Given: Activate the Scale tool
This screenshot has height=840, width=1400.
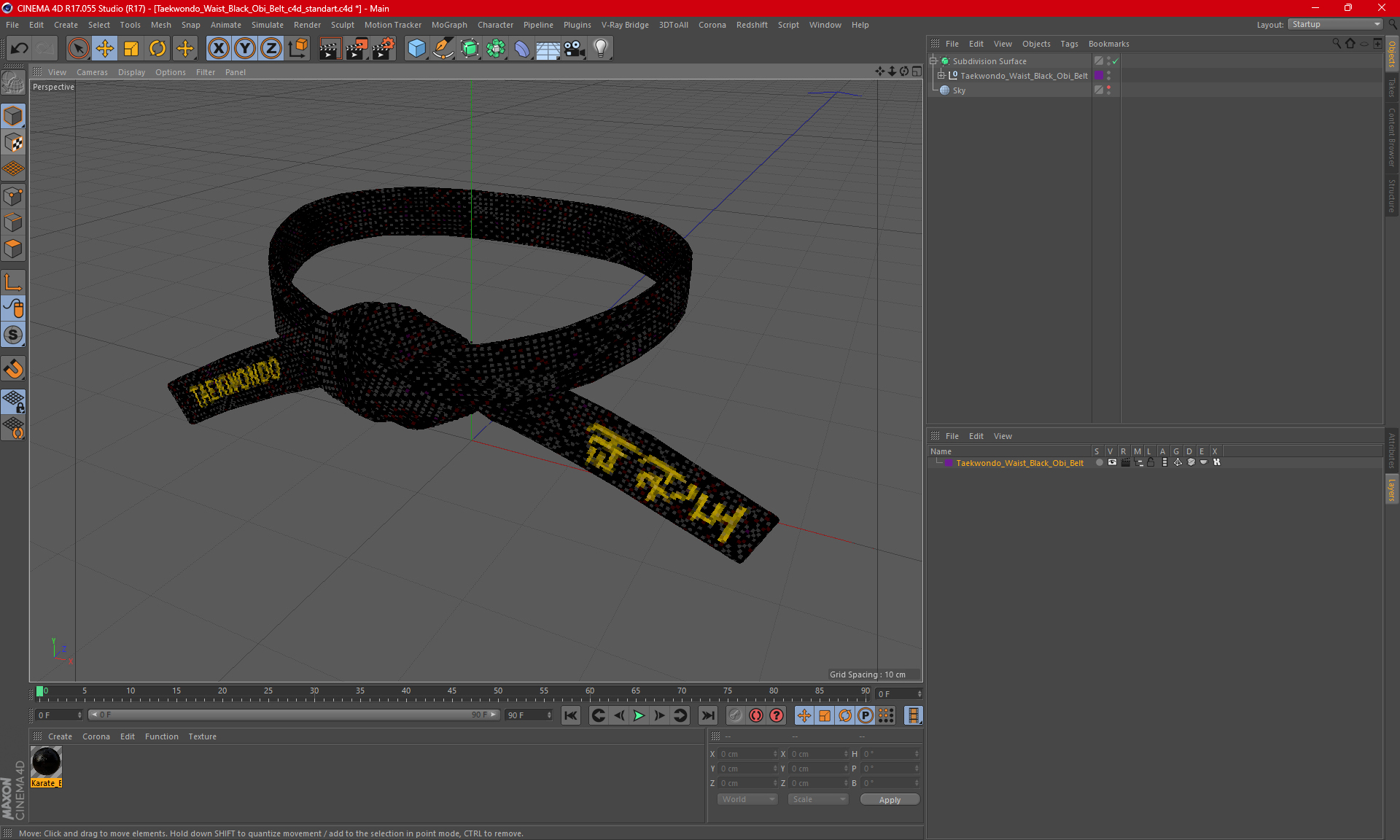Looking at the screenshot, I should coord(131,49).
